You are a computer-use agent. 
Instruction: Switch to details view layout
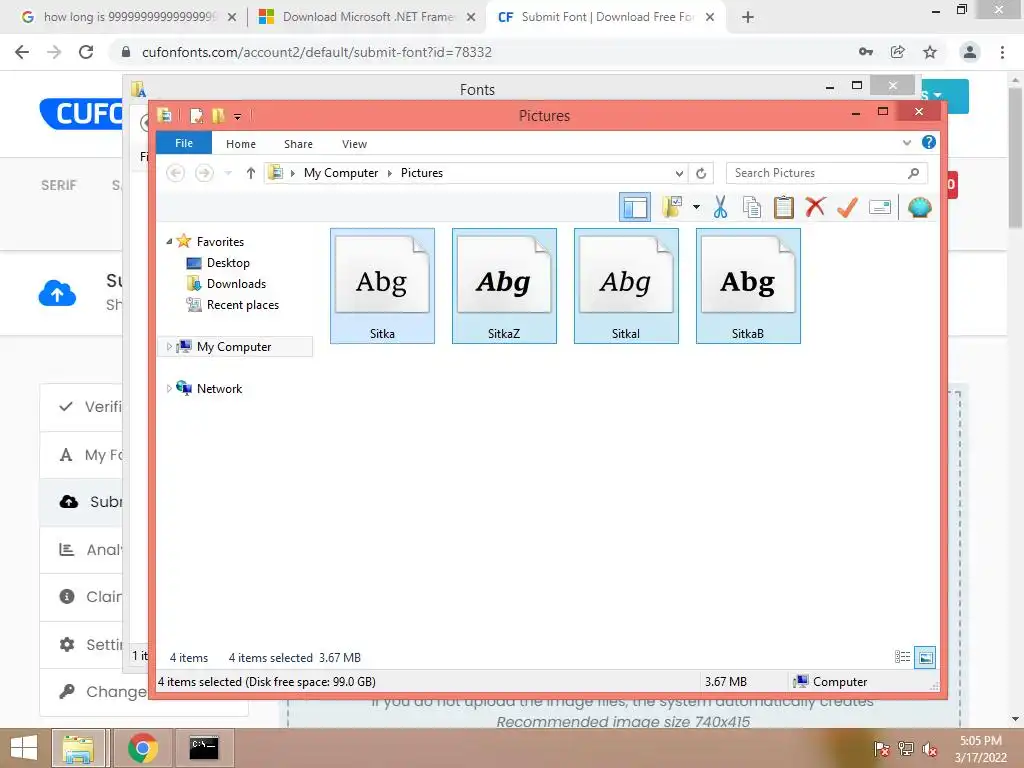click(x=903, y=657)
